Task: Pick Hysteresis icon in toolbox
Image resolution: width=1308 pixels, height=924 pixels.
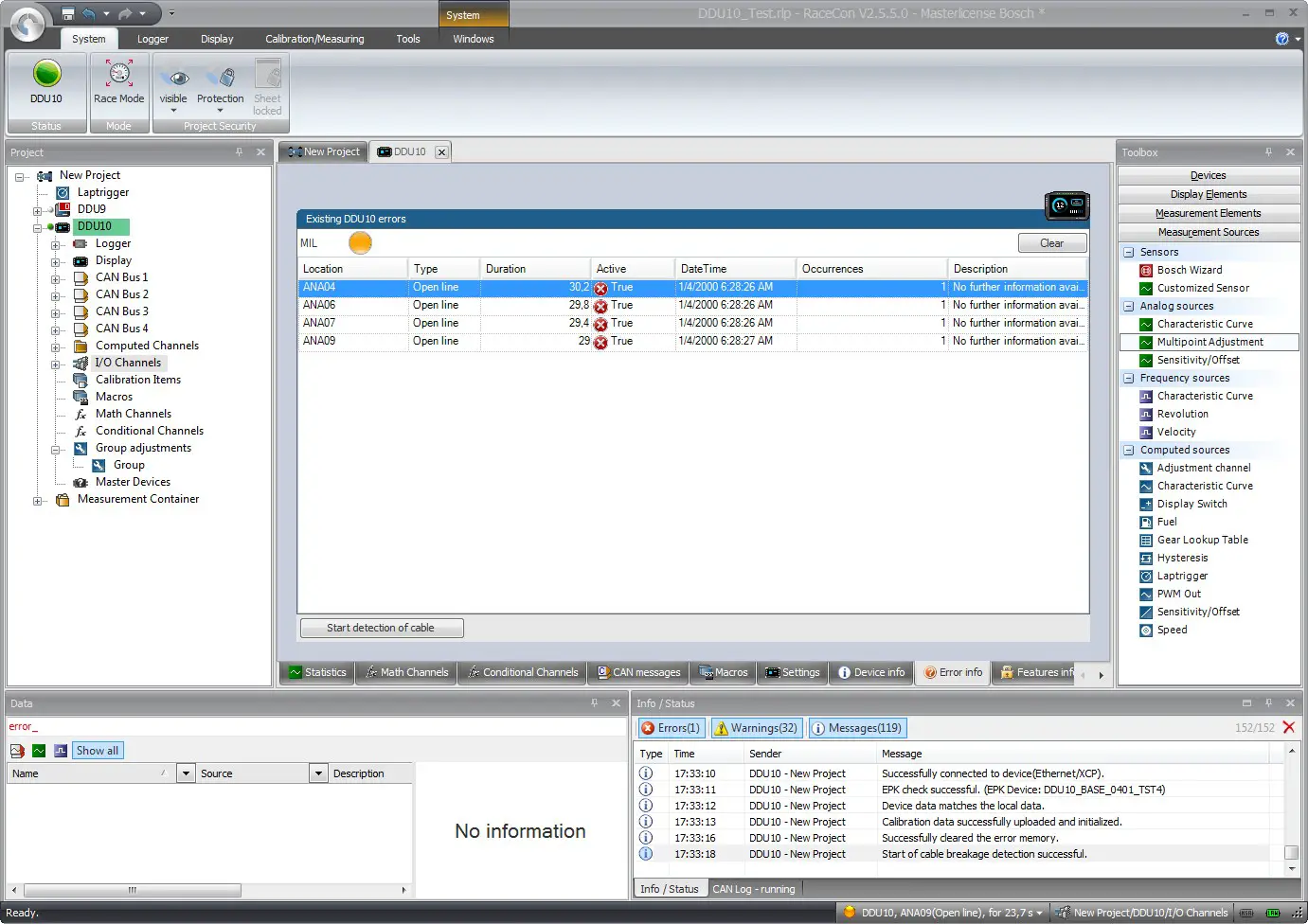Action: [1146, 558]
